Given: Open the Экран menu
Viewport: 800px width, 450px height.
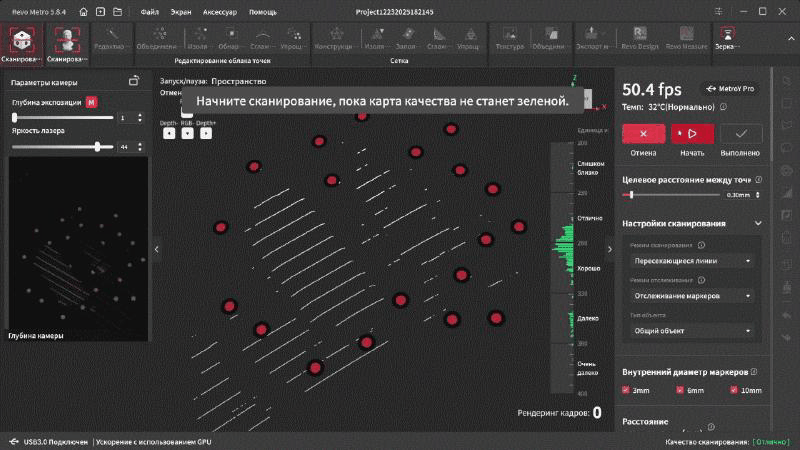Looking at the screenshot, I should (x=181, y=12).
